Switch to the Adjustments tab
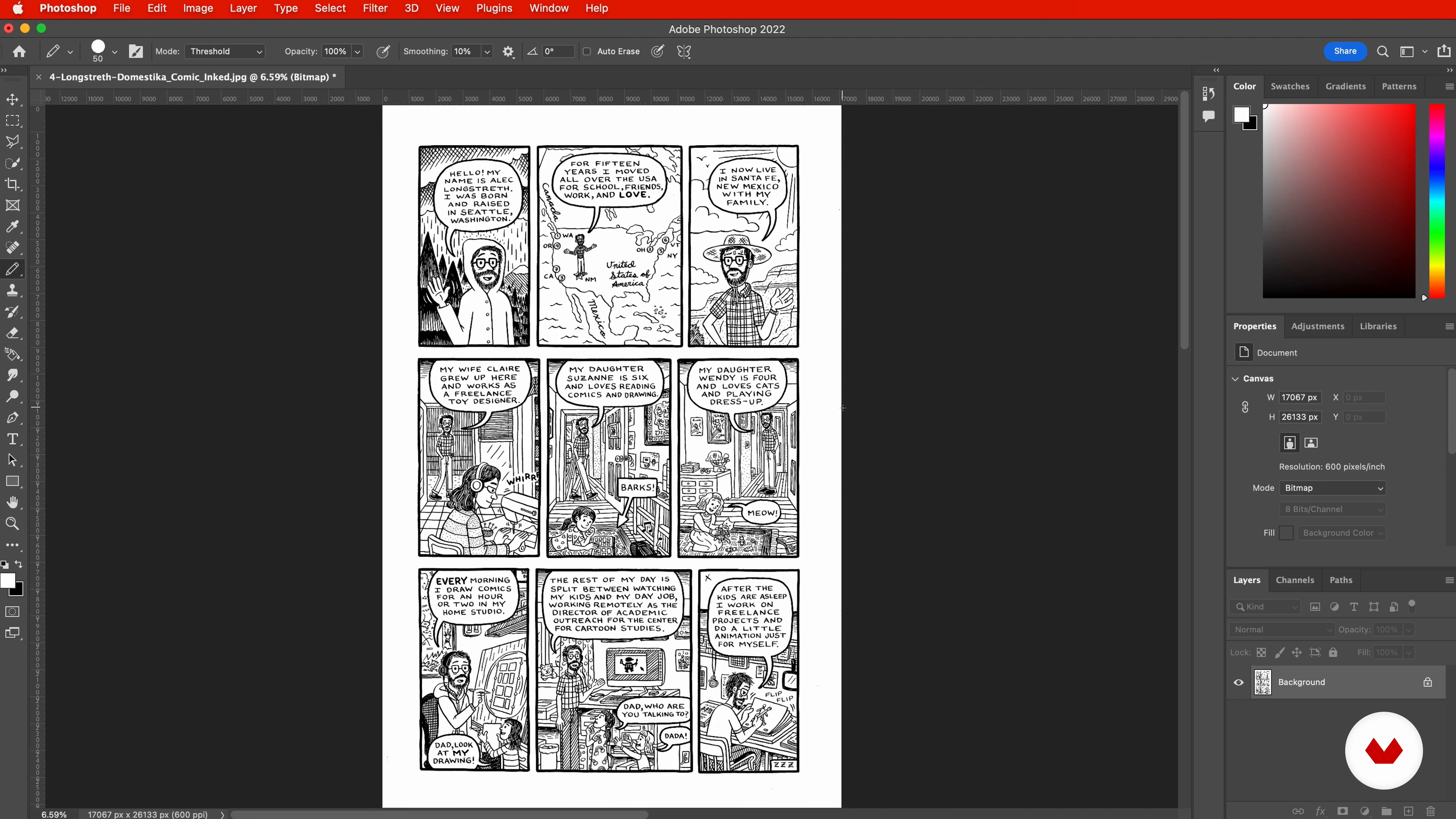Screen dimensions: 1456x819 coord(1318,326)
